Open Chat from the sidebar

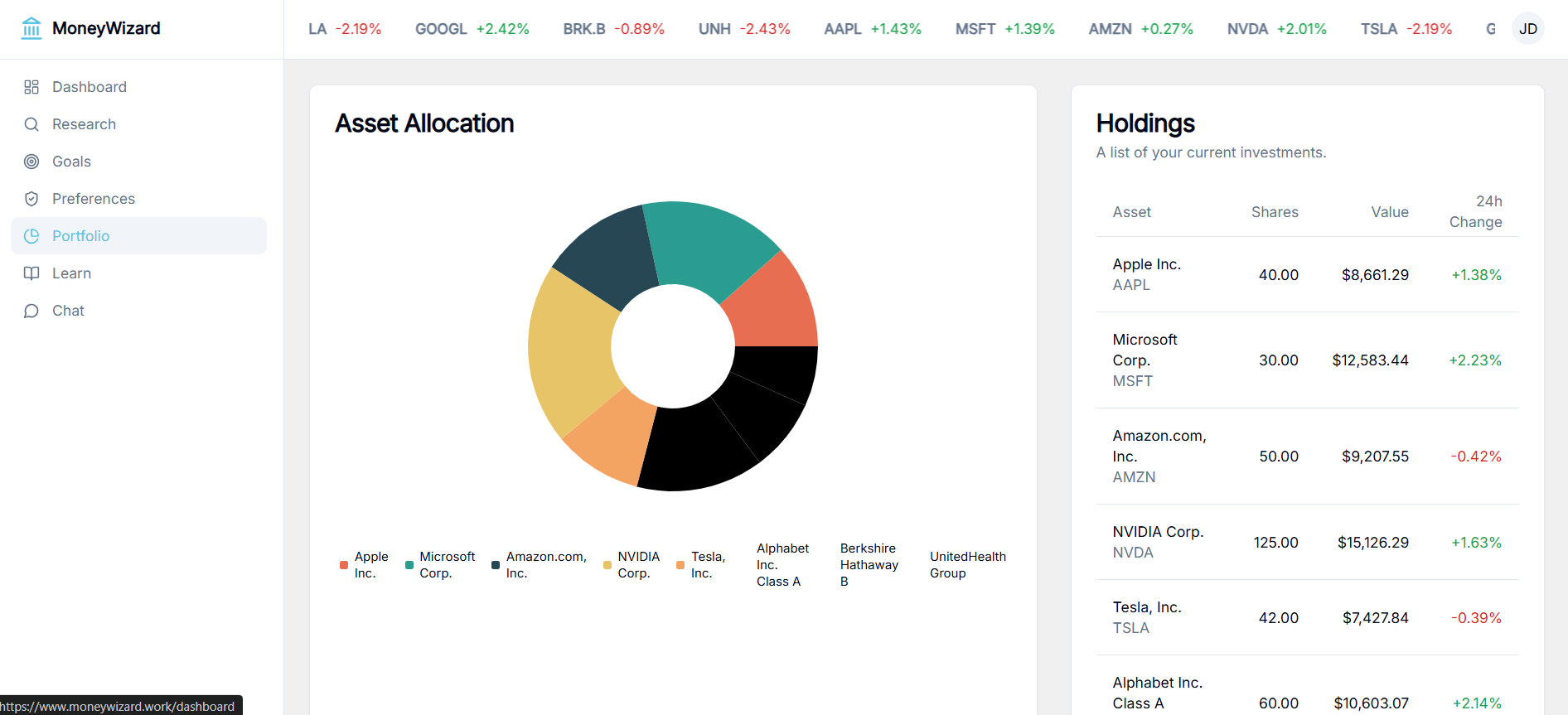click(x=138, y=311)
